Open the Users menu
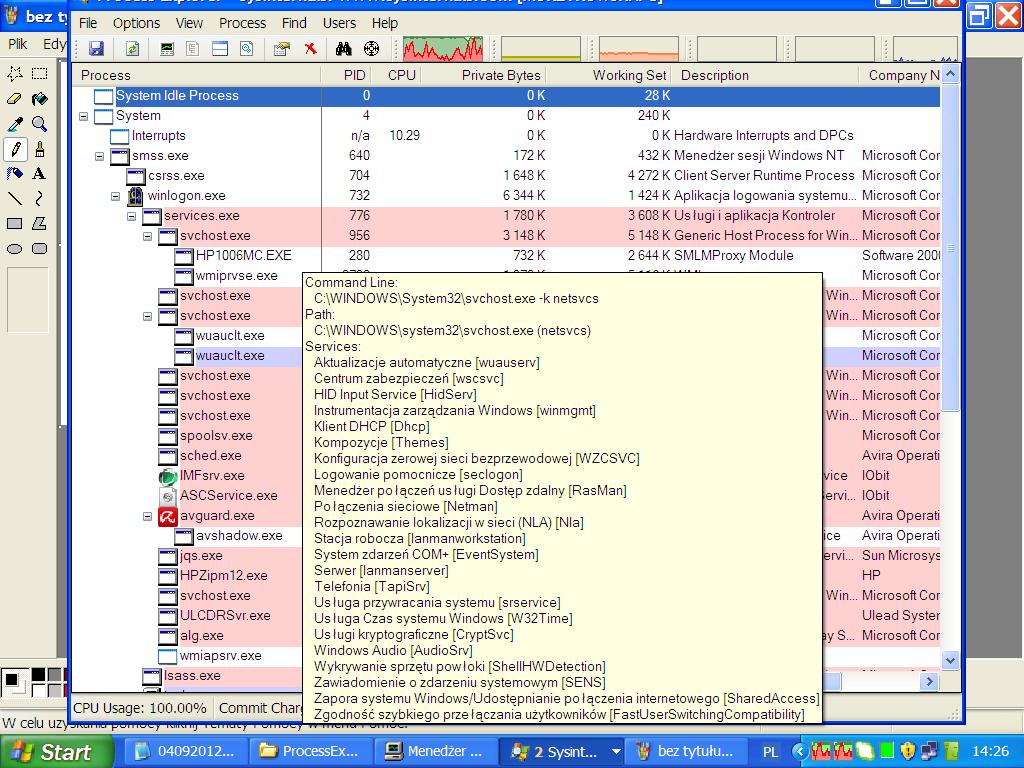This screenshot has height=768, width=1024. 339,23
